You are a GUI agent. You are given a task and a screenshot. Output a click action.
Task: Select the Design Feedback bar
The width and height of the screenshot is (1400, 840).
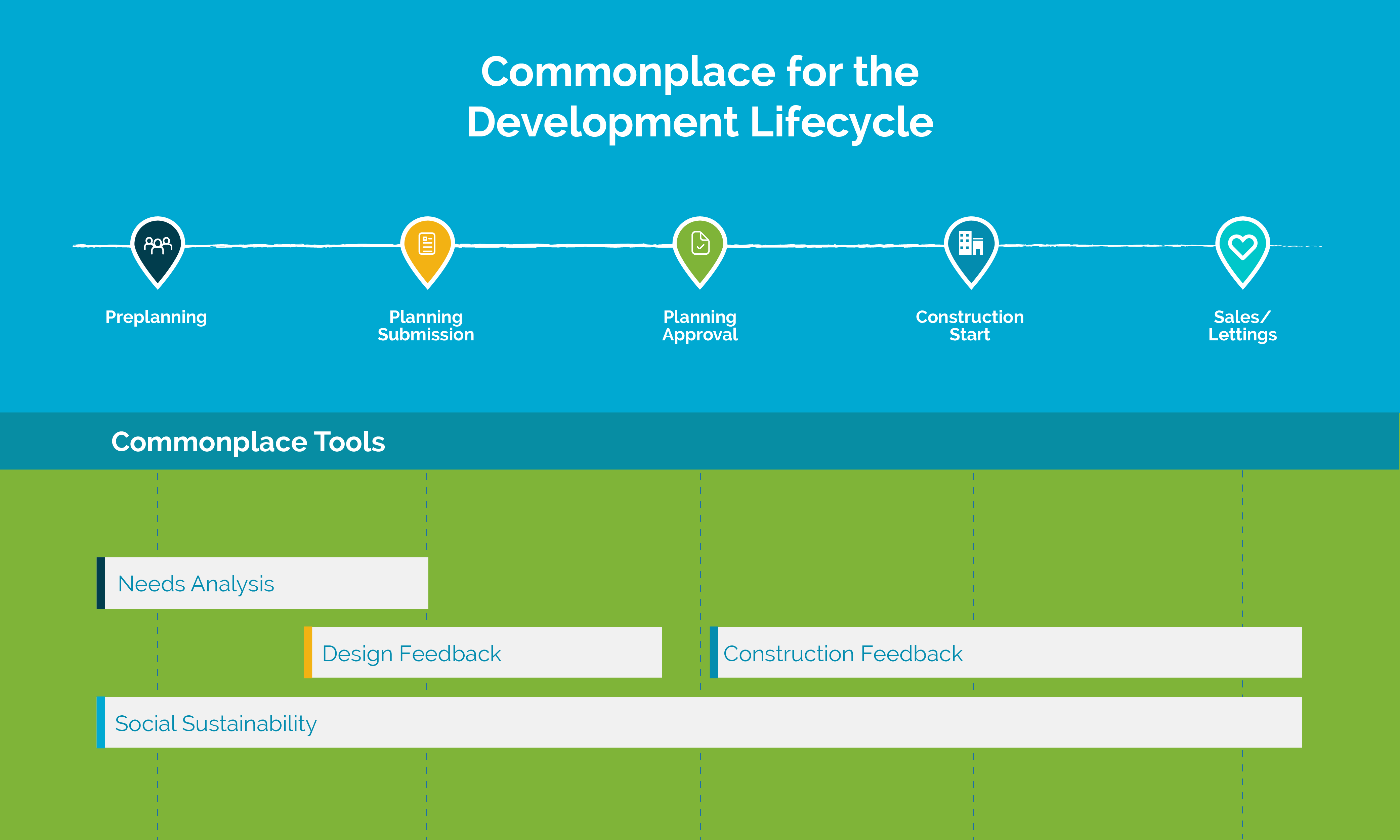click(x=483, y=652)
